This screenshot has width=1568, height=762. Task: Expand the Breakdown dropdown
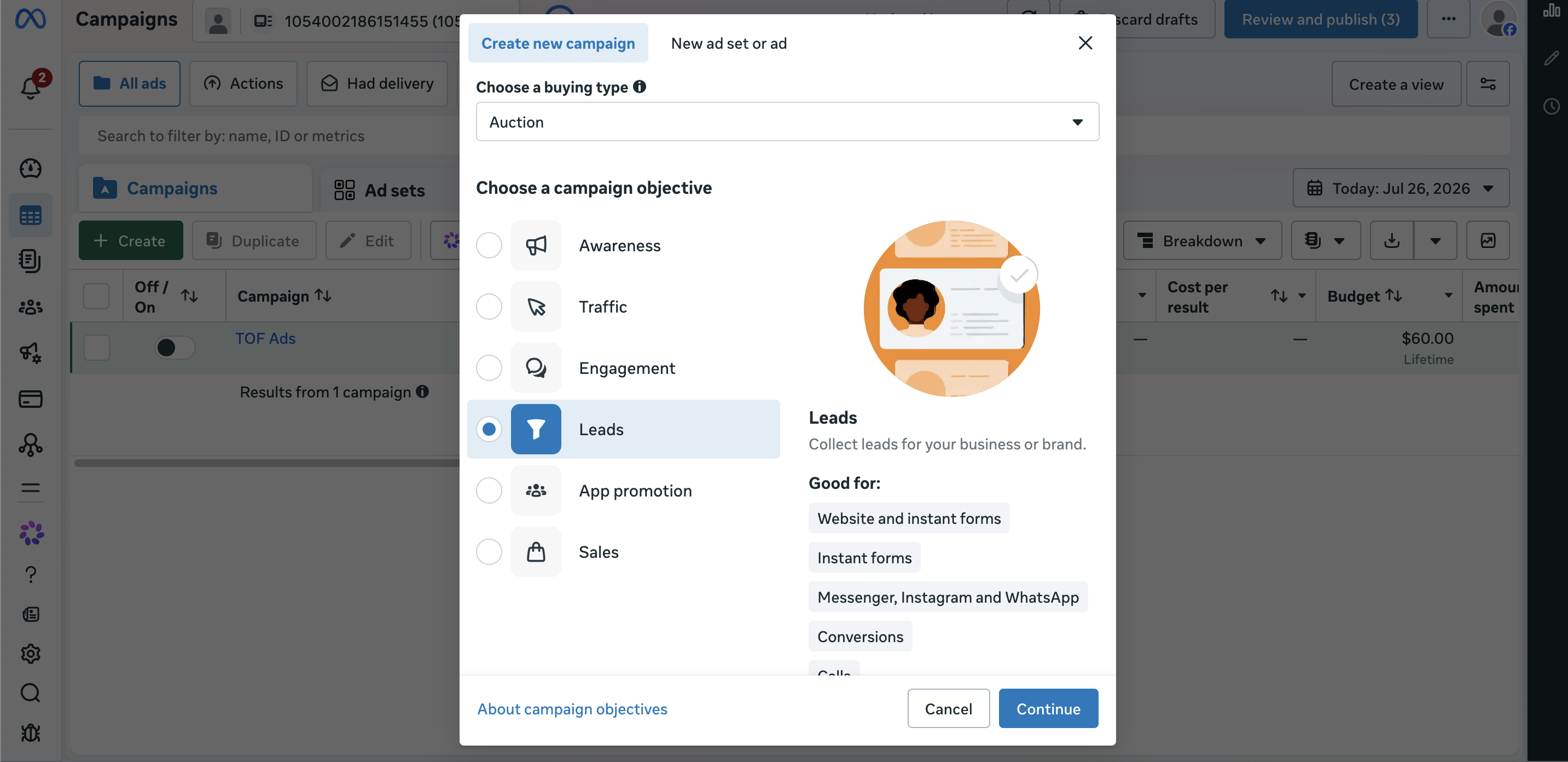(x=1202, y=241)
